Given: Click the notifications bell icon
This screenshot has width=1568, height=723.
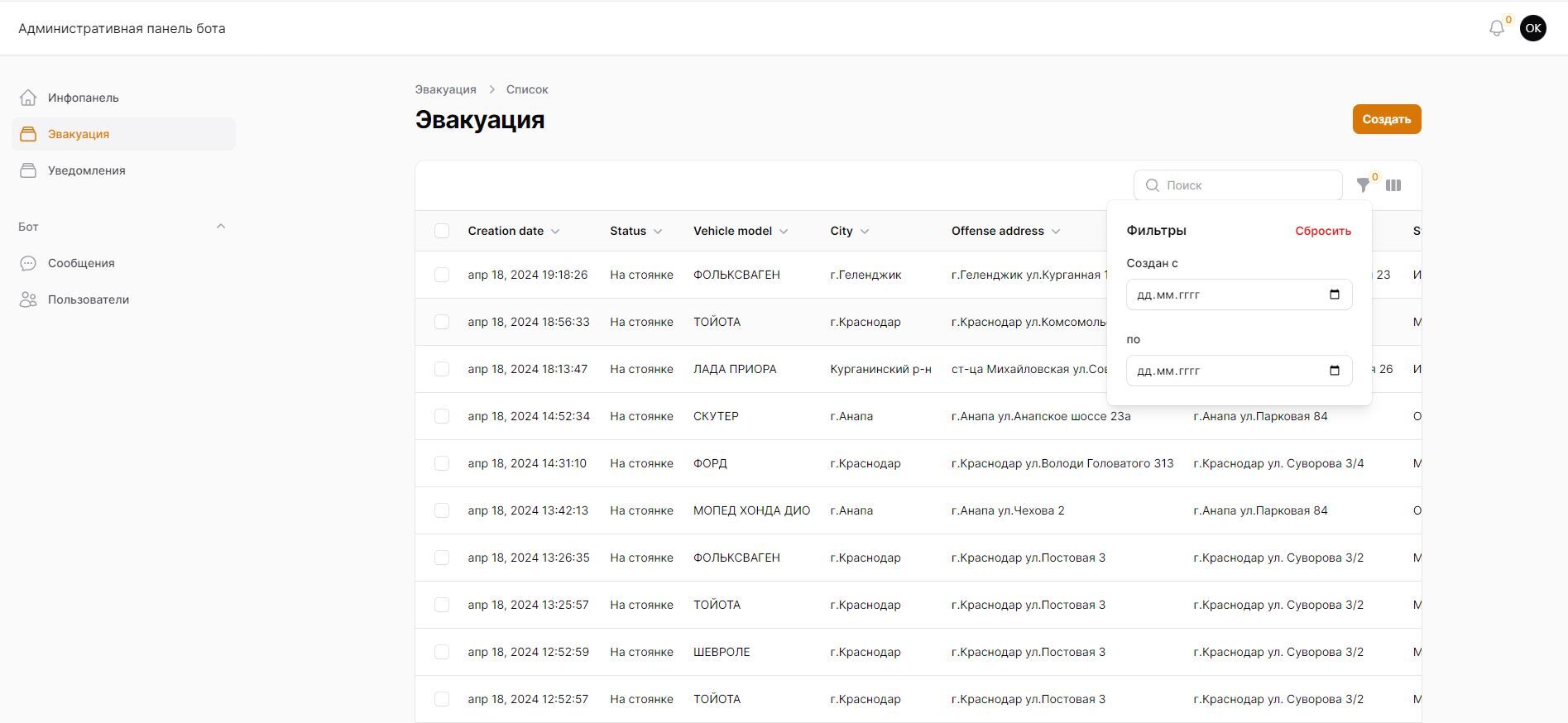Looking at the screenshot, I should click(1496, 28).
